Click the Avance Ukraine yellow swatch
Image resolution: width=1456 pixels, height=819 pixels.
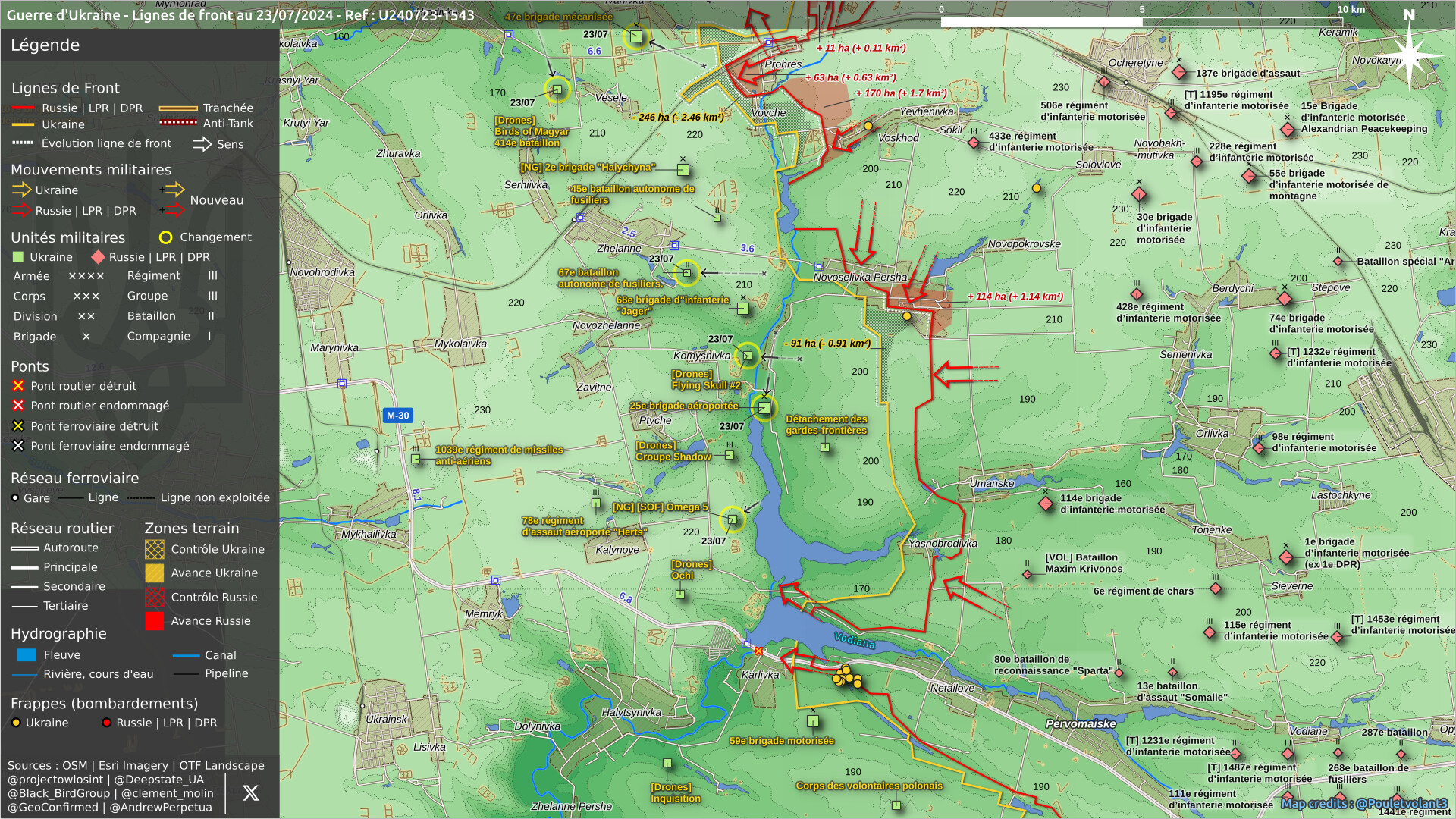tap(155, 573)
